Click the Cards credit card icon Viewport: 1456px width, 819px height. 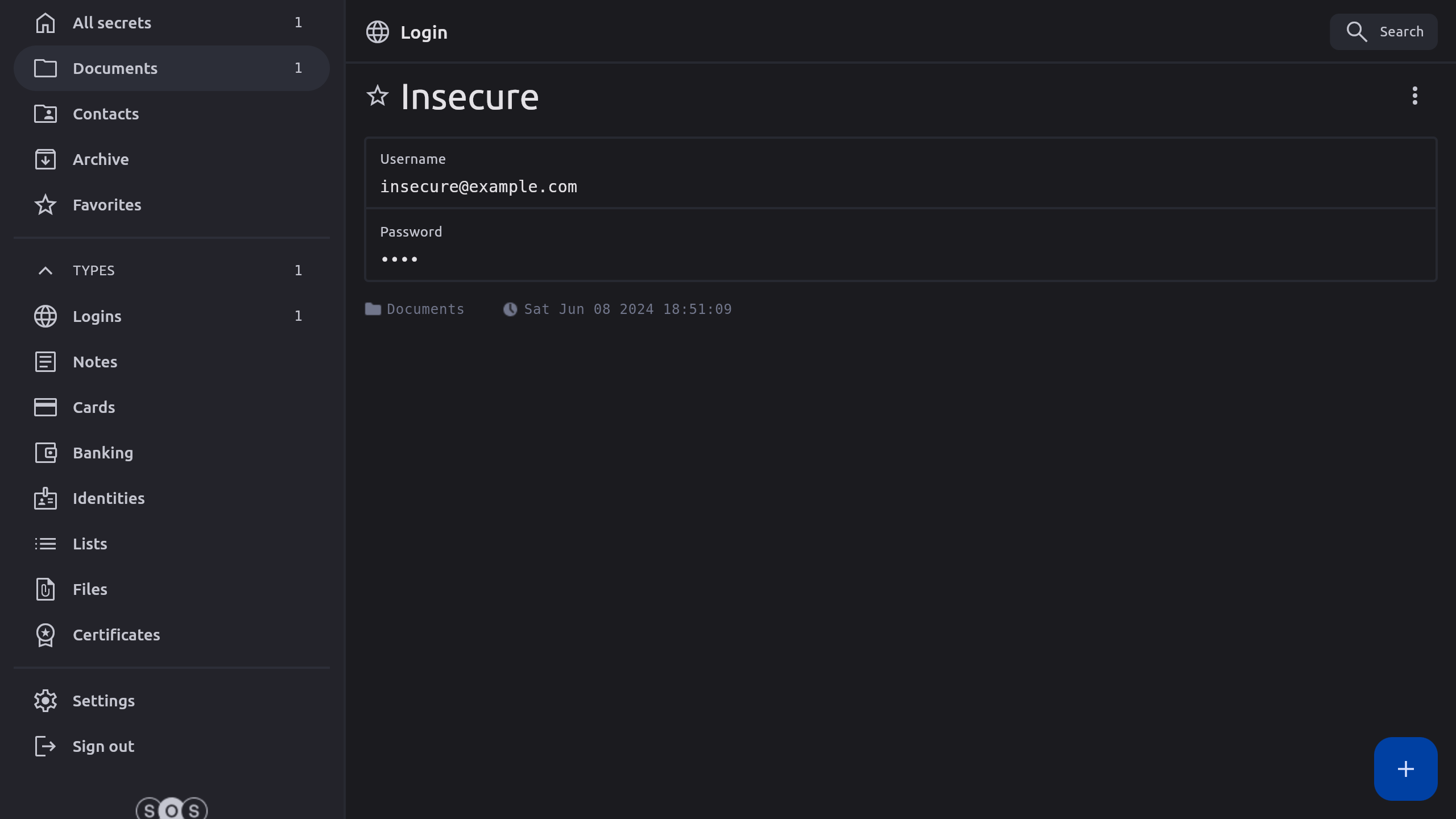pos(45,407)
